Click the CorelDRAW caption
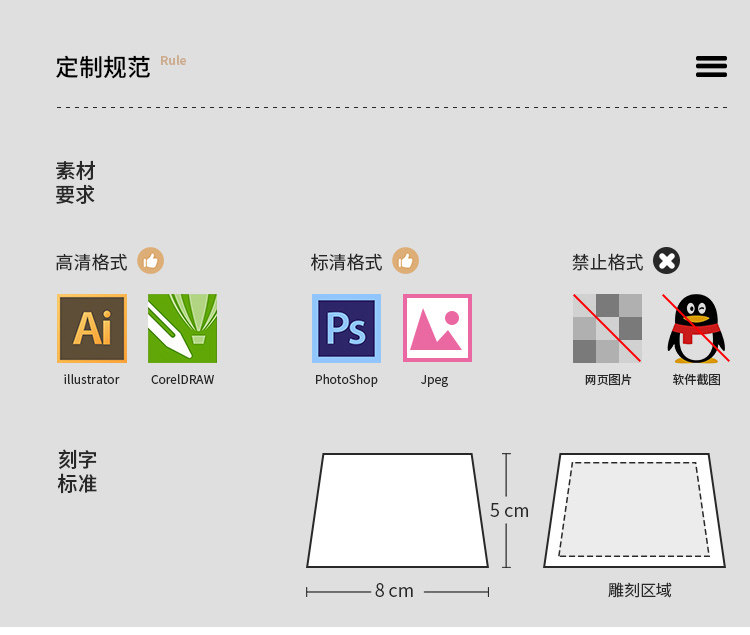The width and height of the screenshot is (750, 635). [182, 379]
